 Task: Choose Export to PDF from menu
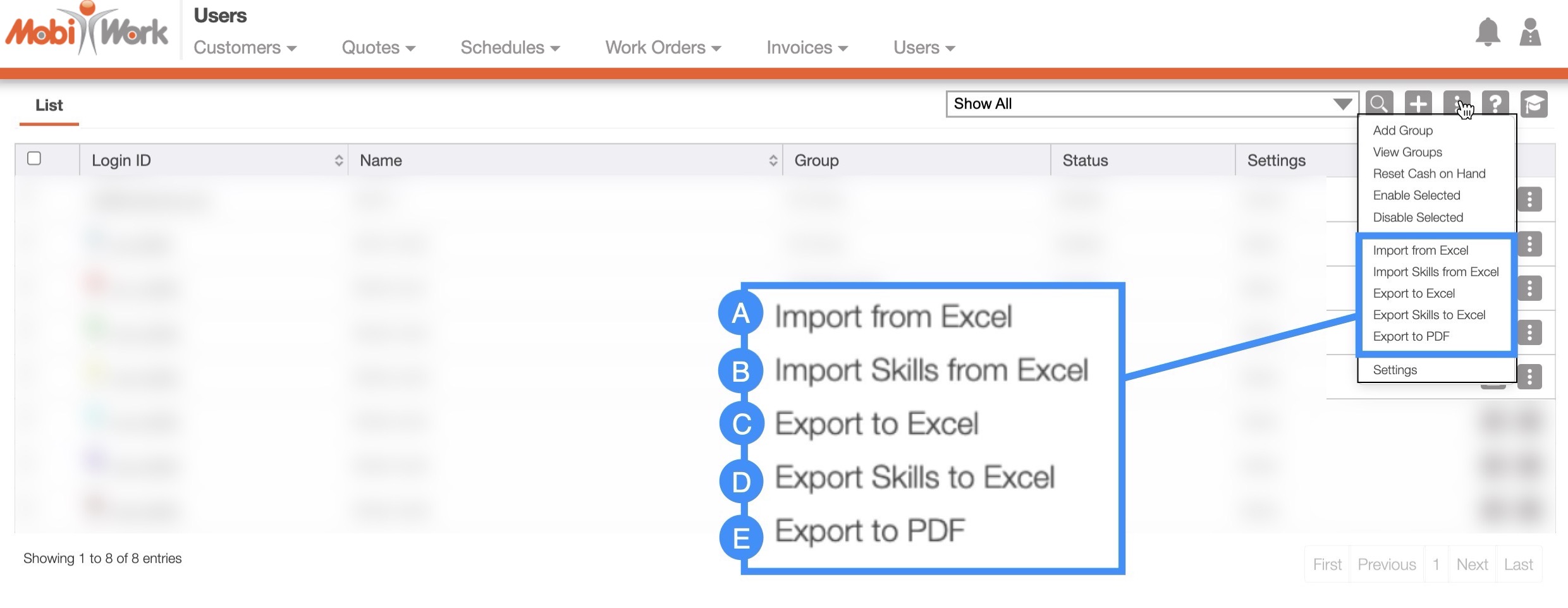tap(1411, 336)
